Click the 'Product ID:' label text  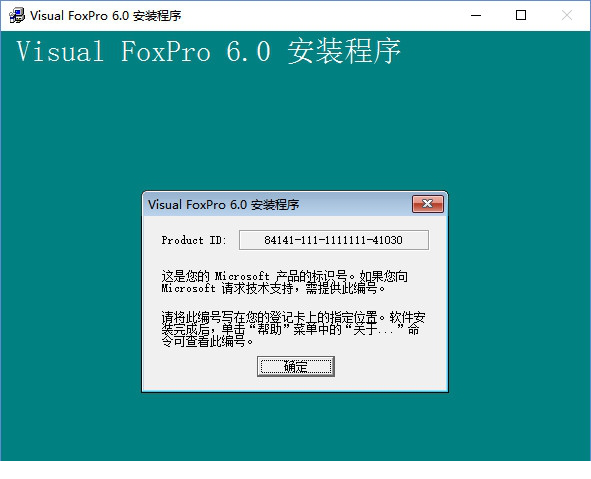pyautogui.click(x=194, y=240)
